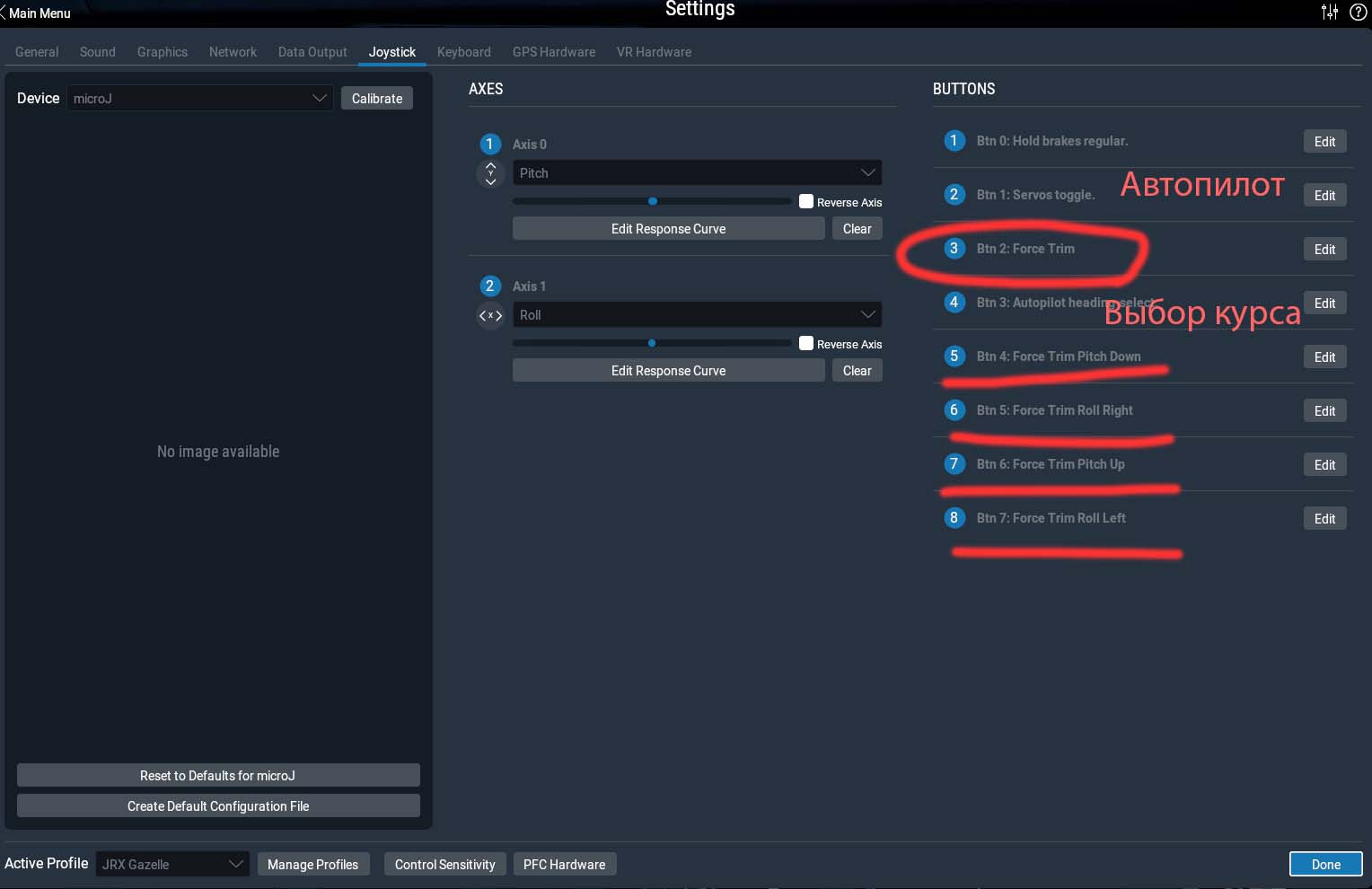Click the Done button
This screenshot has height=889, width=1372.
1326,864
